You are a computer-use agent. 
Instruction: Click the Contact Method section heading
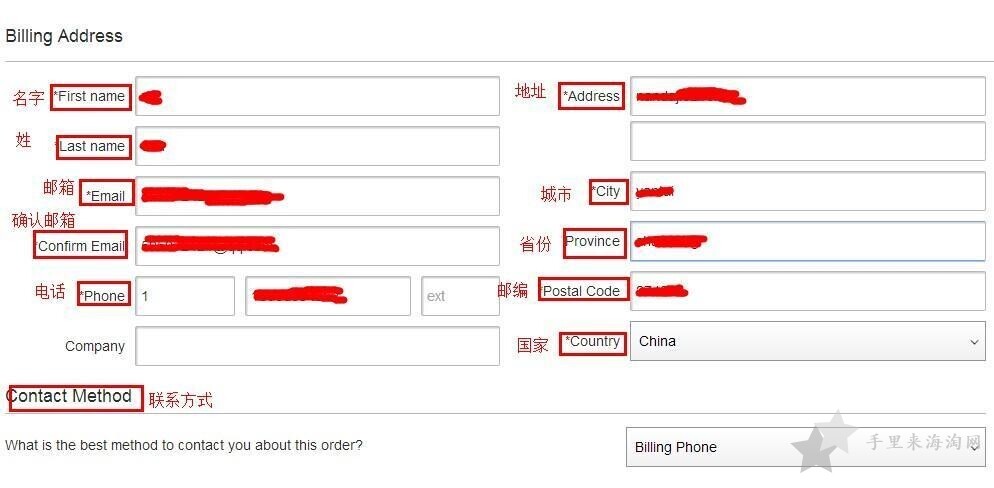[69, 397]
